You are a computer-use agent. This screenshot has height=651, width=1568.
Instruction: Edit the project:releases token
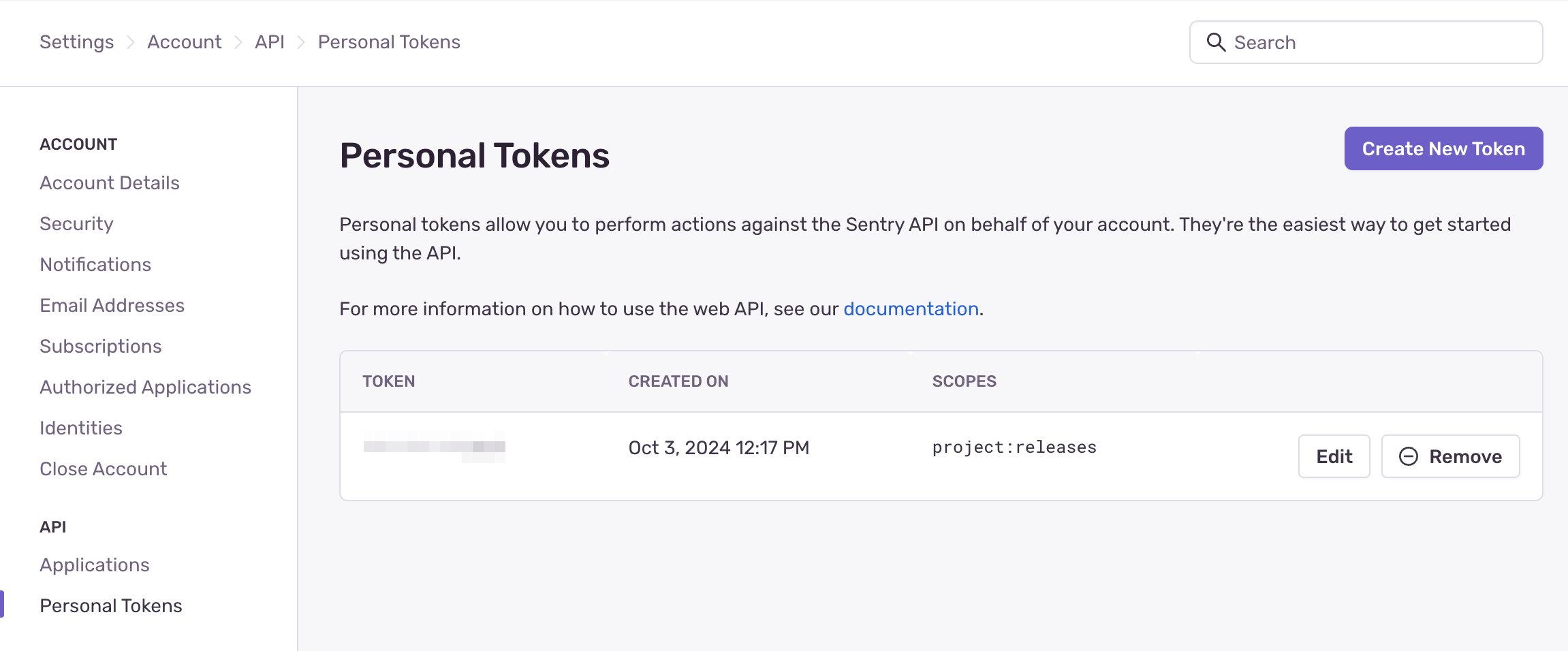(1333, 456)
